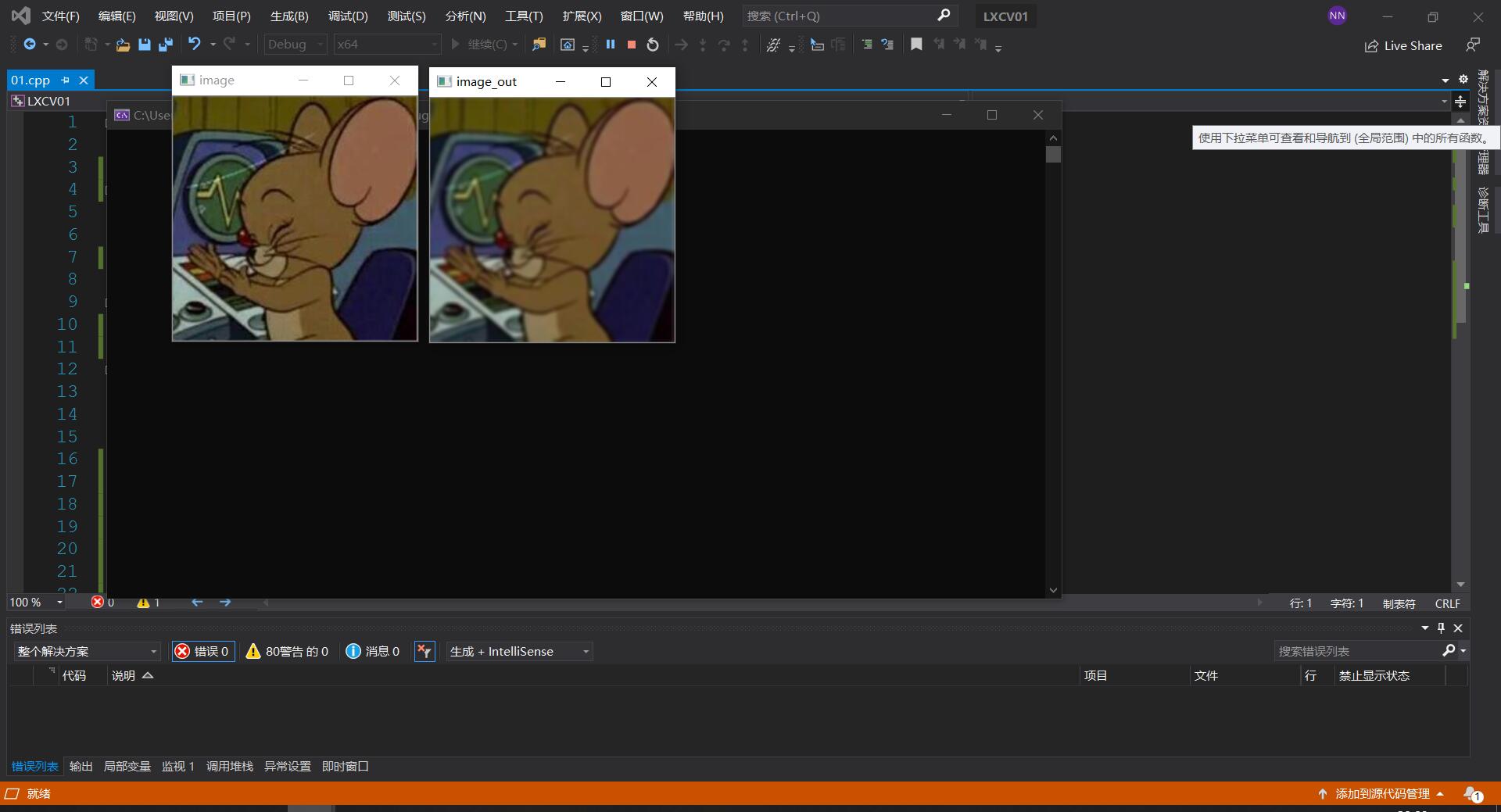The image size is (1501, 812).
Task: Click the Save All icon
Action: 165,45
